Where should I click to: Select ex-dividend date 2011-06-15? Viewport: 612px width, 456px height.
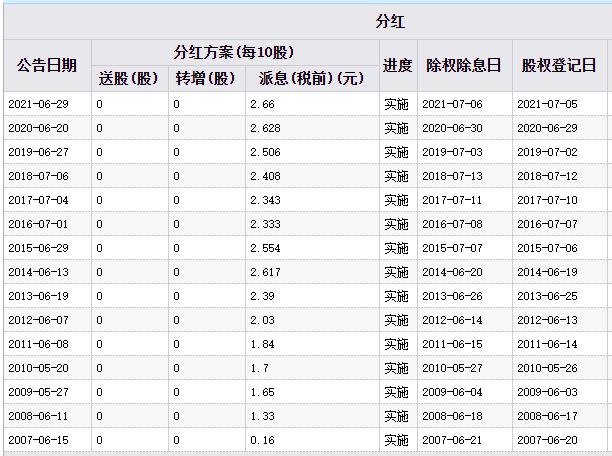[452, 344]
